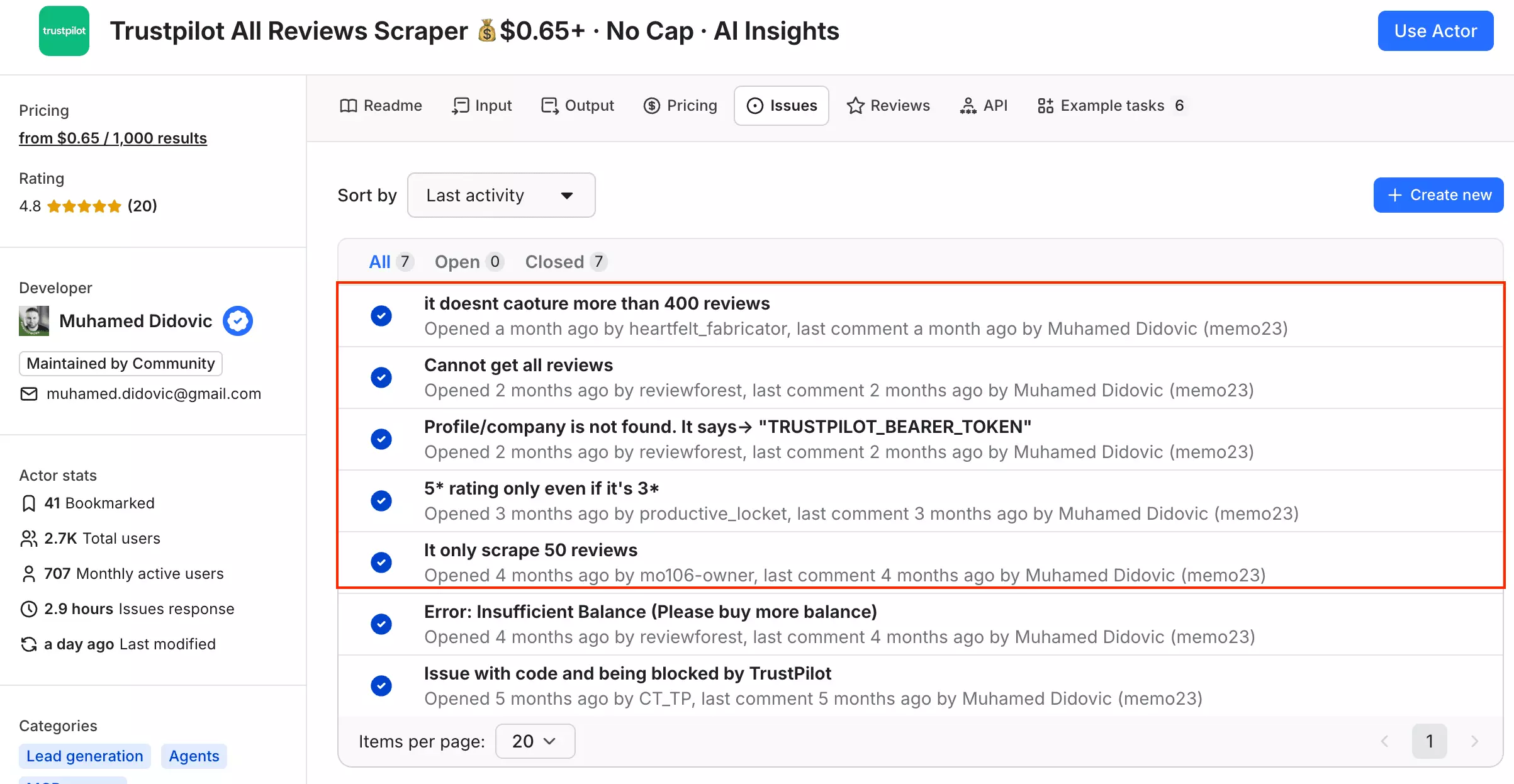This screenshot has width=1514, height=784.
Task: Click the previous page arrow
Action: tap(1384, 741)
